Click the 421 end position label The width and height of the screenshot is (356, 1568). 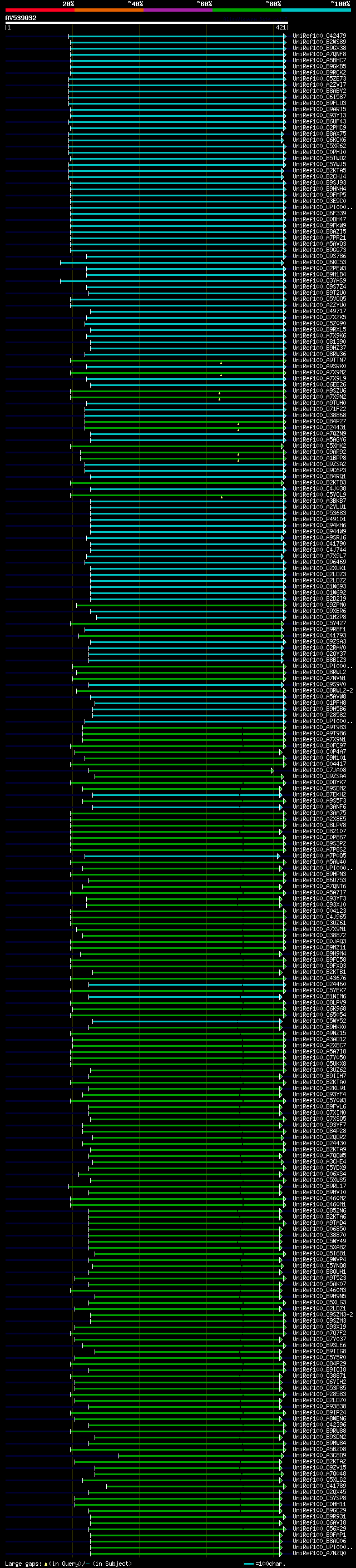click(280, 27)
